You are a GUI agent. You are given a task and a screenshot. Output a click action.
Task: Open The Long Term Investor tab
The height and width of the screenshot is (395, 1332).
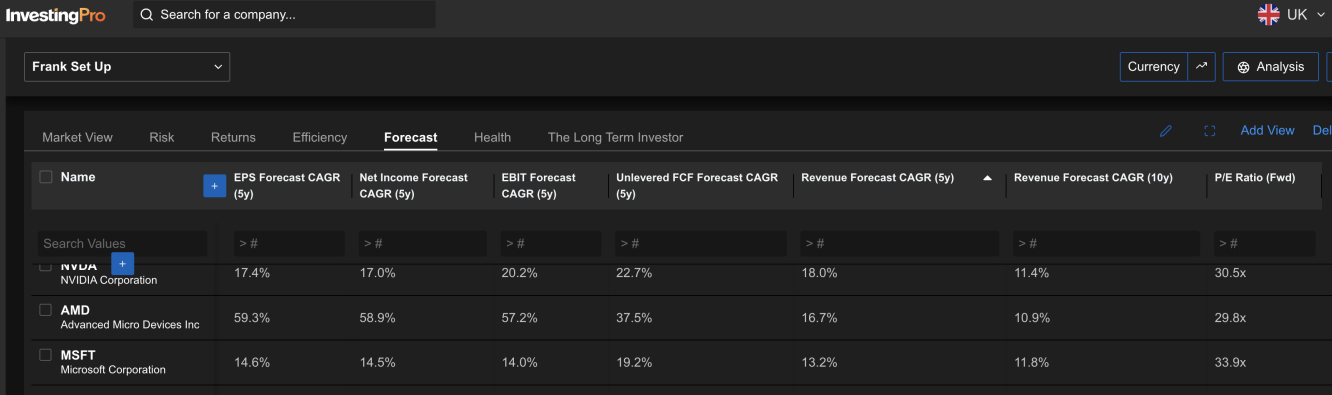pos(615,137)
